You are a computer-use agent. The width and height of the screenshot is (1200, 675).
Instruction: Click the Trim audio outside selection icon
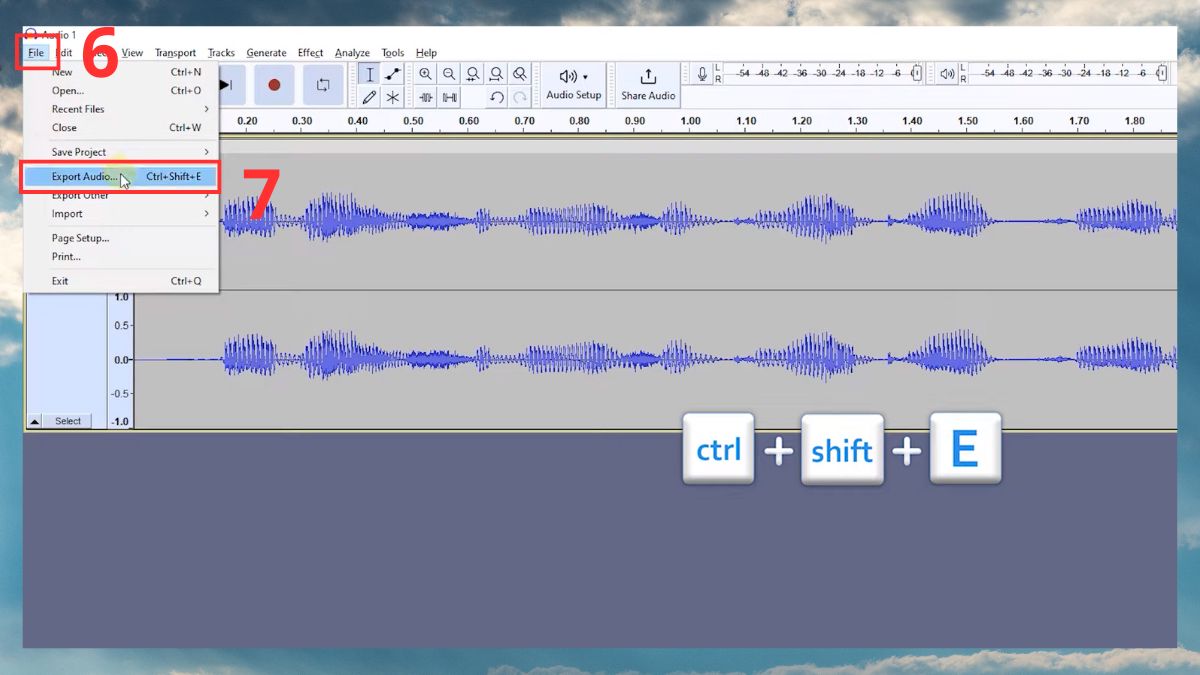(426, 97)
